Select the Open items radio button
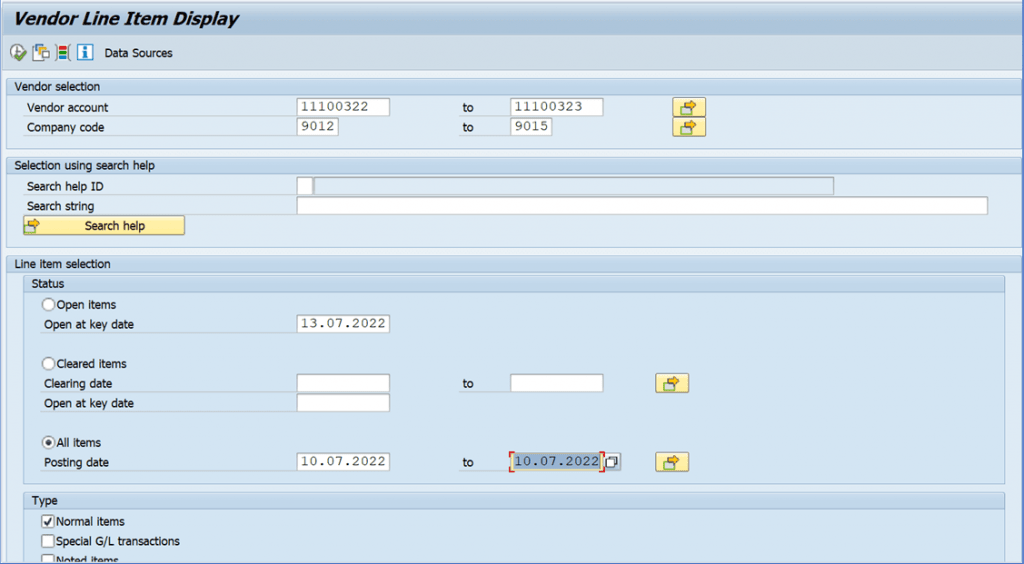 (48, 305)
